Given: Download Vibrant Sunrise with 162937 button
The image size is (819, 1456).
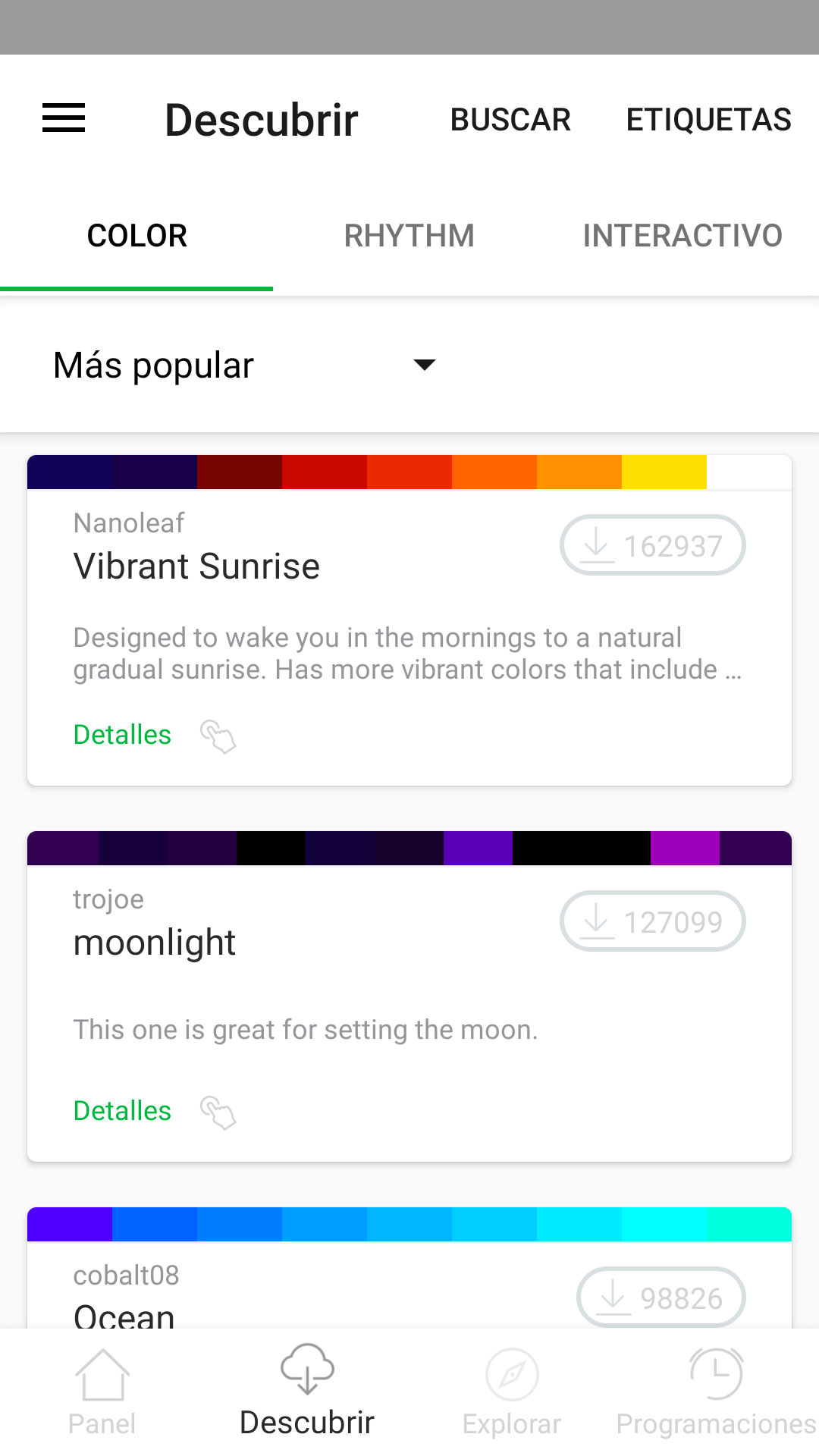Looking at the screenshot, I should [x=653, y=545].
